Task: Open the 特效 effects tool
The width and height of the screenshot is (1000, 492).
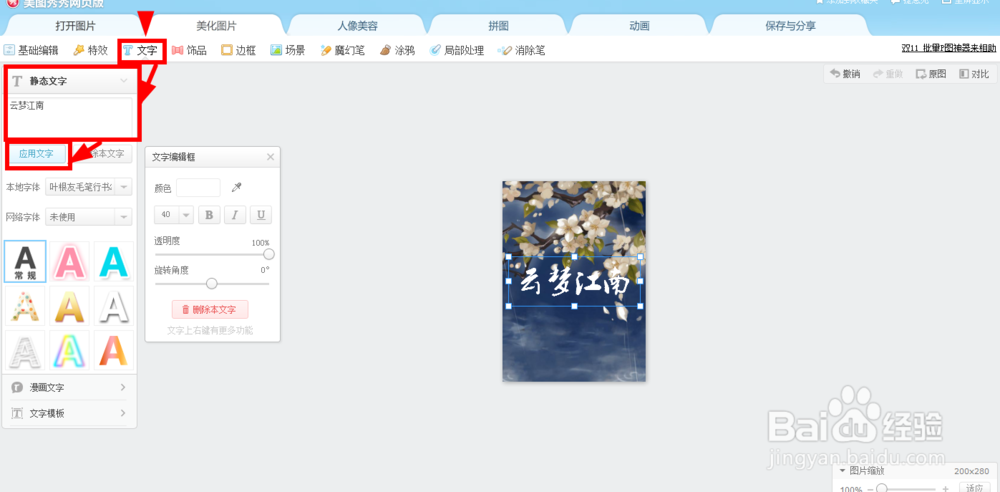Action: tap(91, 50)
